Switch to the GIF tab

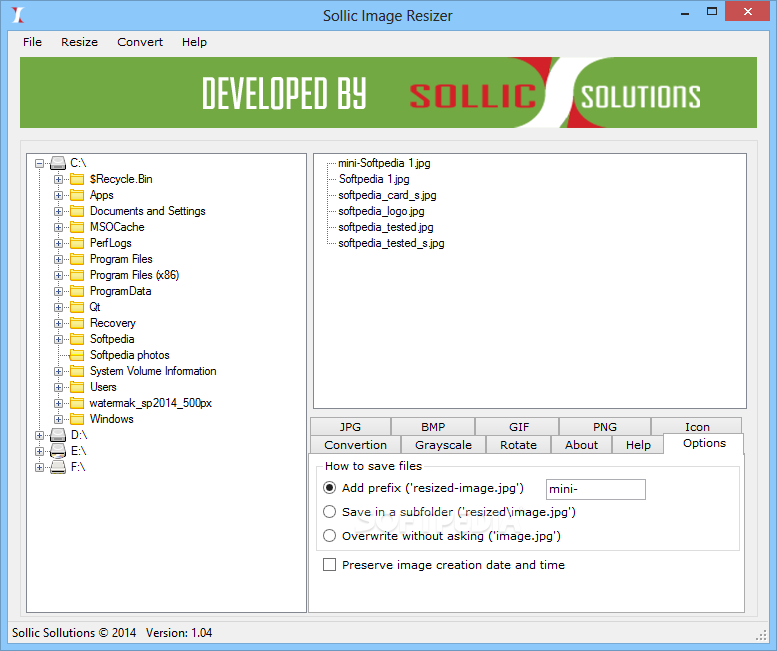pyautogui.click(x=519, y=427)
